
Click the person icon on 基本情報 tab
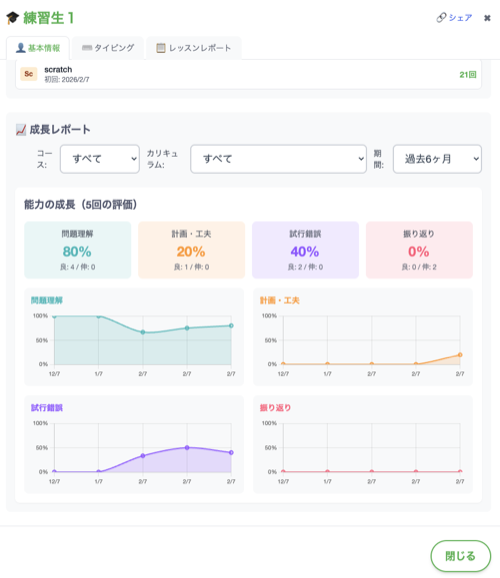coord(21,48)
